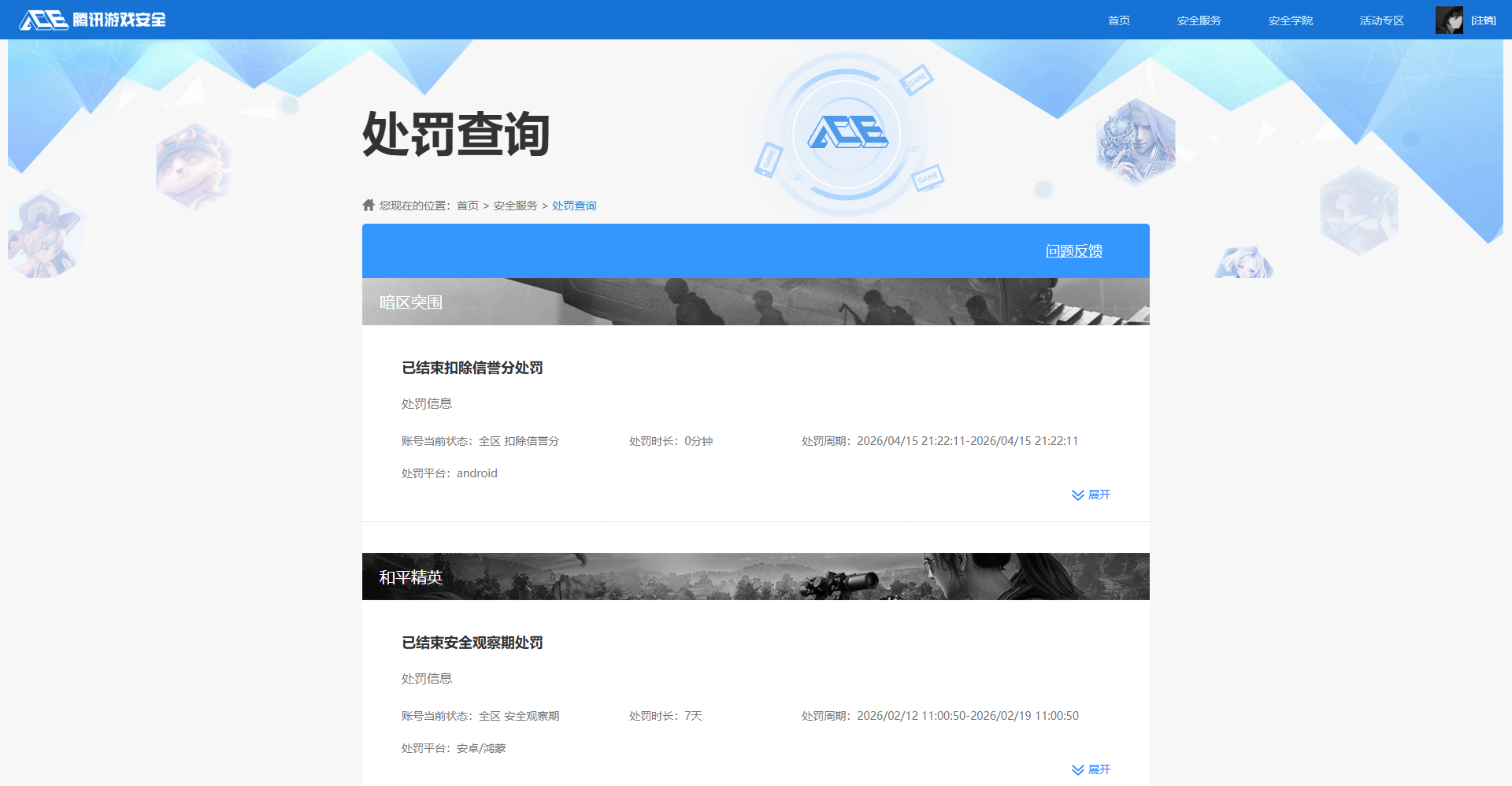Image resolution: width=1512 pixels, height=786 pixels.
Task: Click the 2026/02/12 punishment period text
Action: [x=940, y=716]
